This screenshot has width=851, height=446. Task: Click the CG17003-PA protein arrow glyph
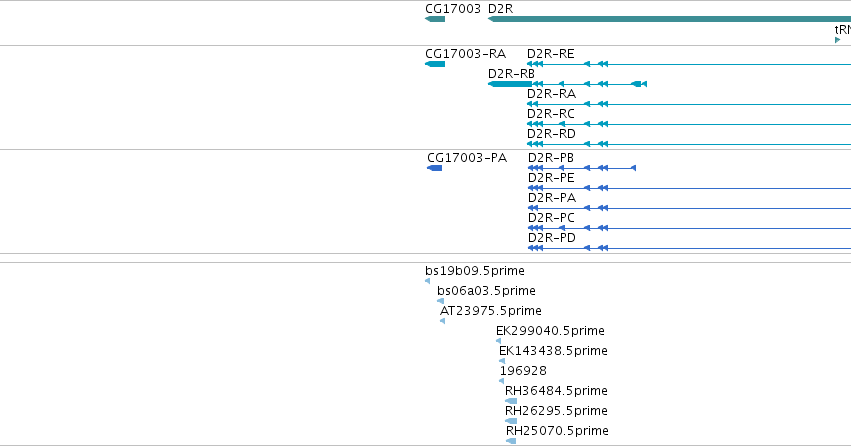[435, 168]
